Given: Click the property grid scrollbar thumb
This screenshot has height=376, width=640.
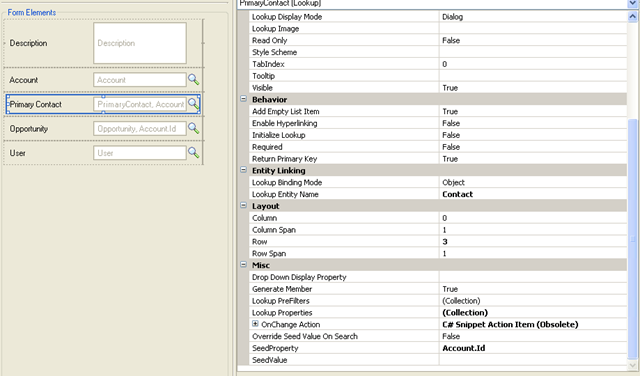Looking at the screenshot, I should pos(632,239).
